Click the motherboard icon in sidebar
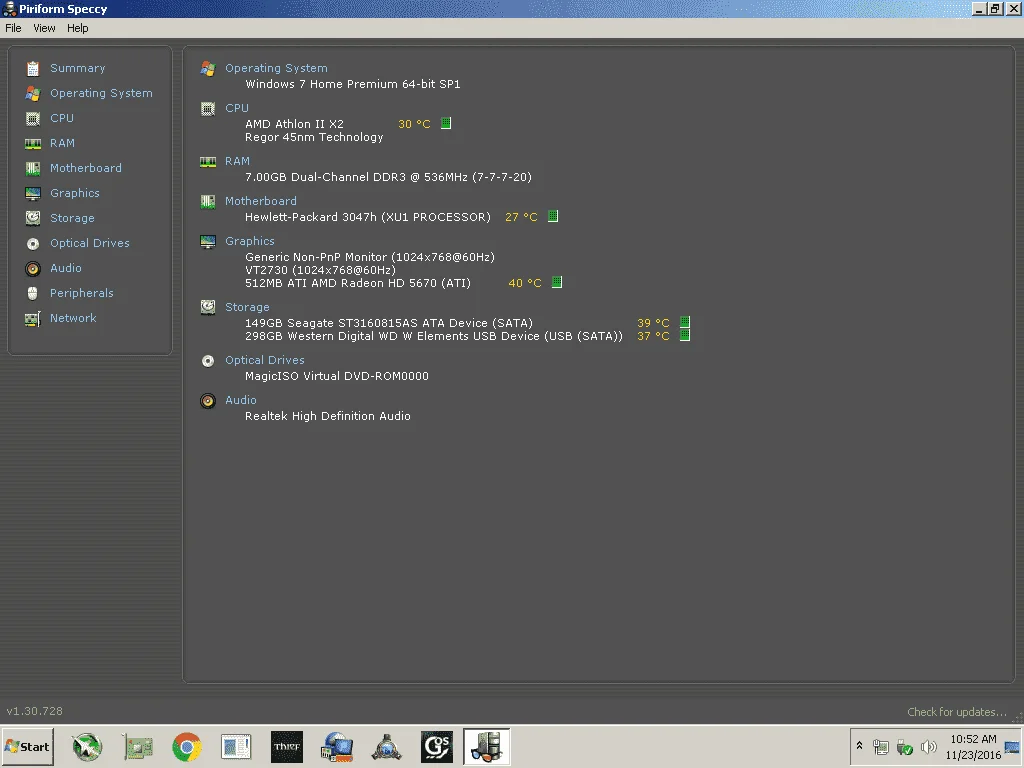 click(33, 168)
